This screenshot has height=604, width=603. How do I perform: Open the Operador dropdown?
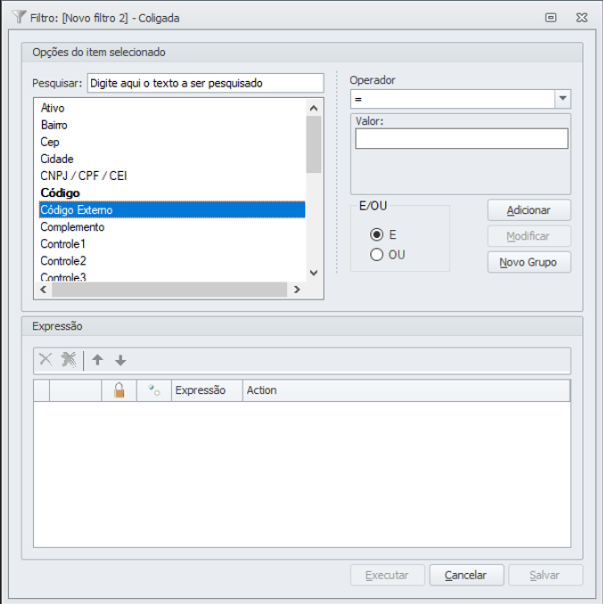coord(562,99)
